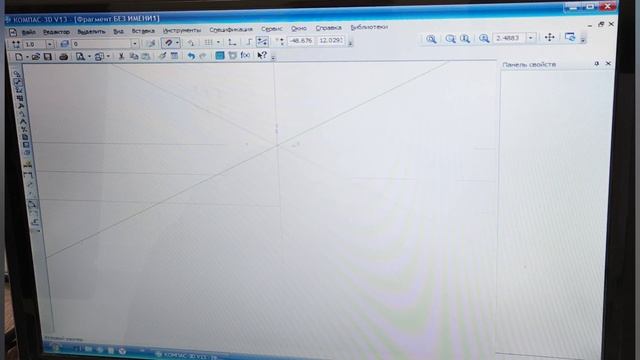
Task: Minimize the document window
Action: pyautogui.click(x=590, y=25)
